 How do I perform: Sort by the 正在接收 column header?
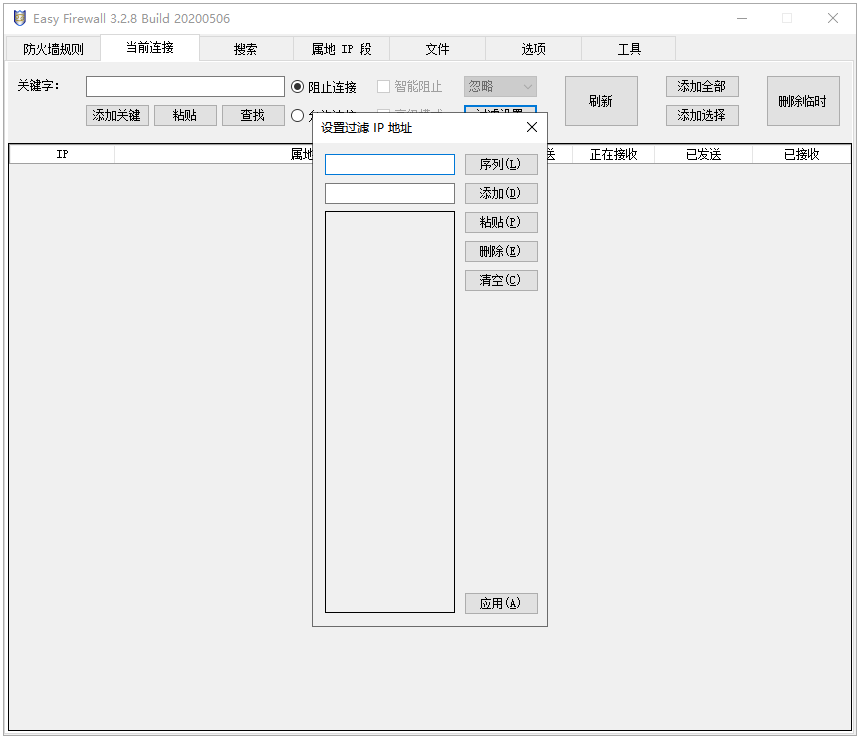613,154
